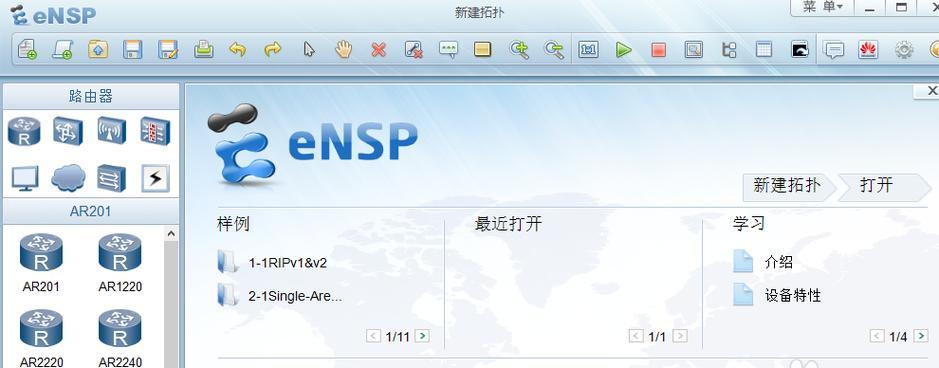
Task: Click the device list scrollbar thumb
Action: pos(171,305)
